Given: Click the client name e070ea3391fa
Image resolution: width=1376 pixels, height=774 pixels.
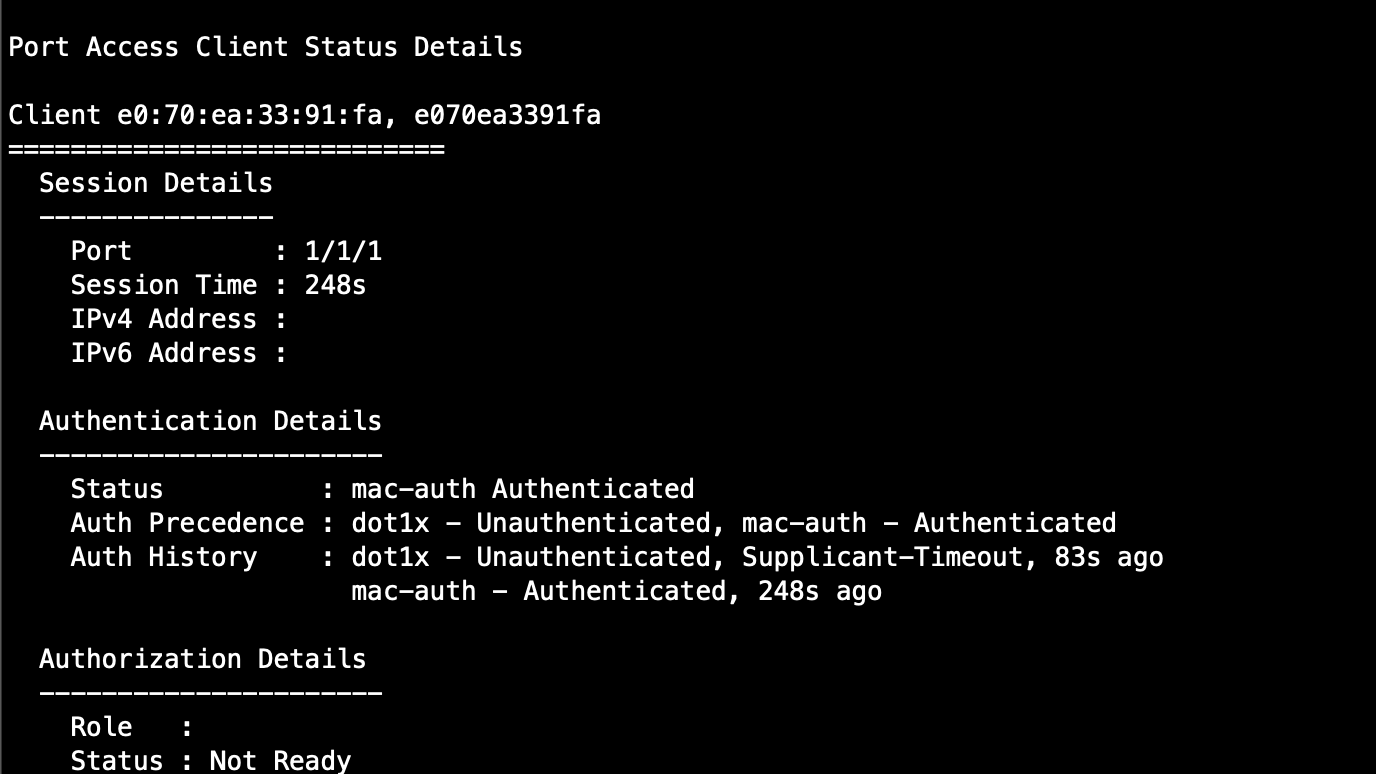Looking at the screenshot, I should pos(507,115).
